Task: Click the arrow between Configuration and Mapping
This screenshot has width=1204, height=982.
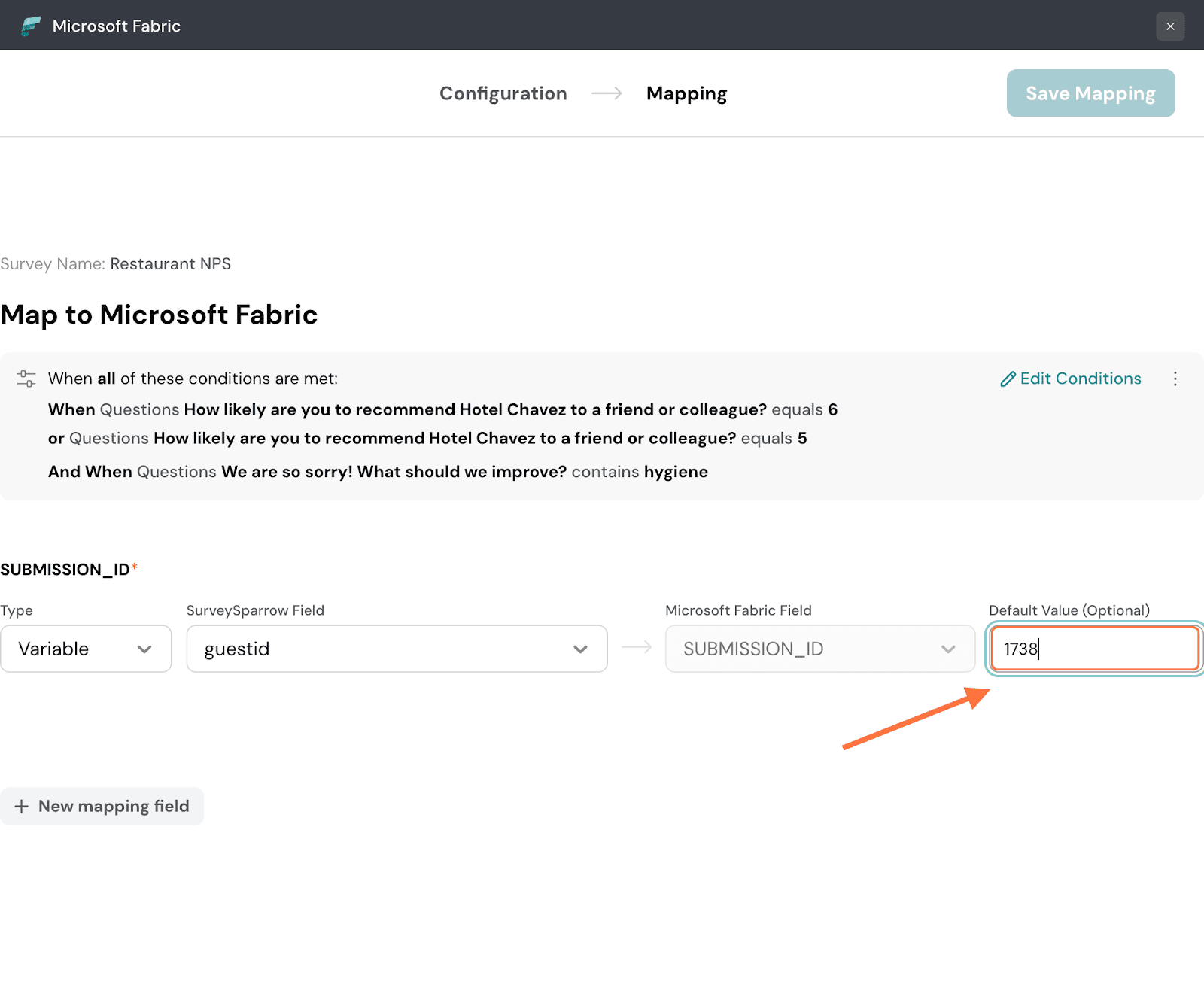Action: (607, 93)
